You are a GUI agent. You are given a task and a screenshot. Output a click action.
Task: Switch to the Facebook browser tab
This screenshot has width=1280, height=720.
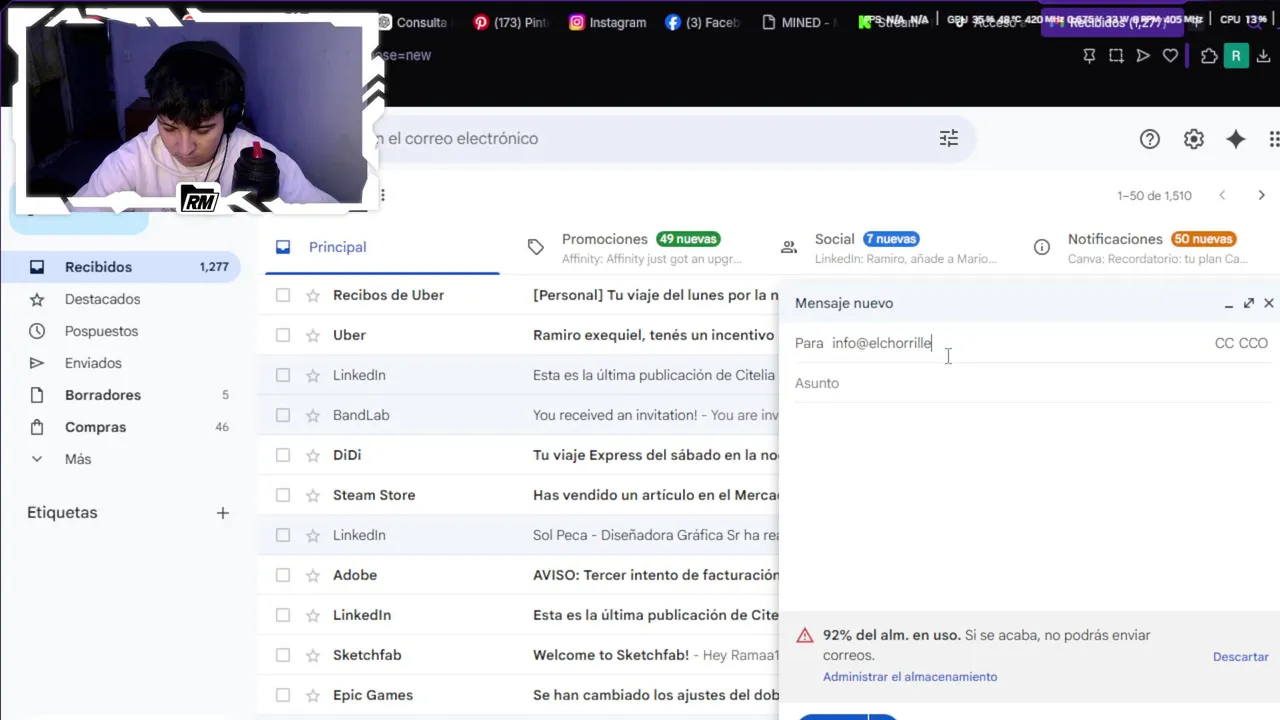702,22
